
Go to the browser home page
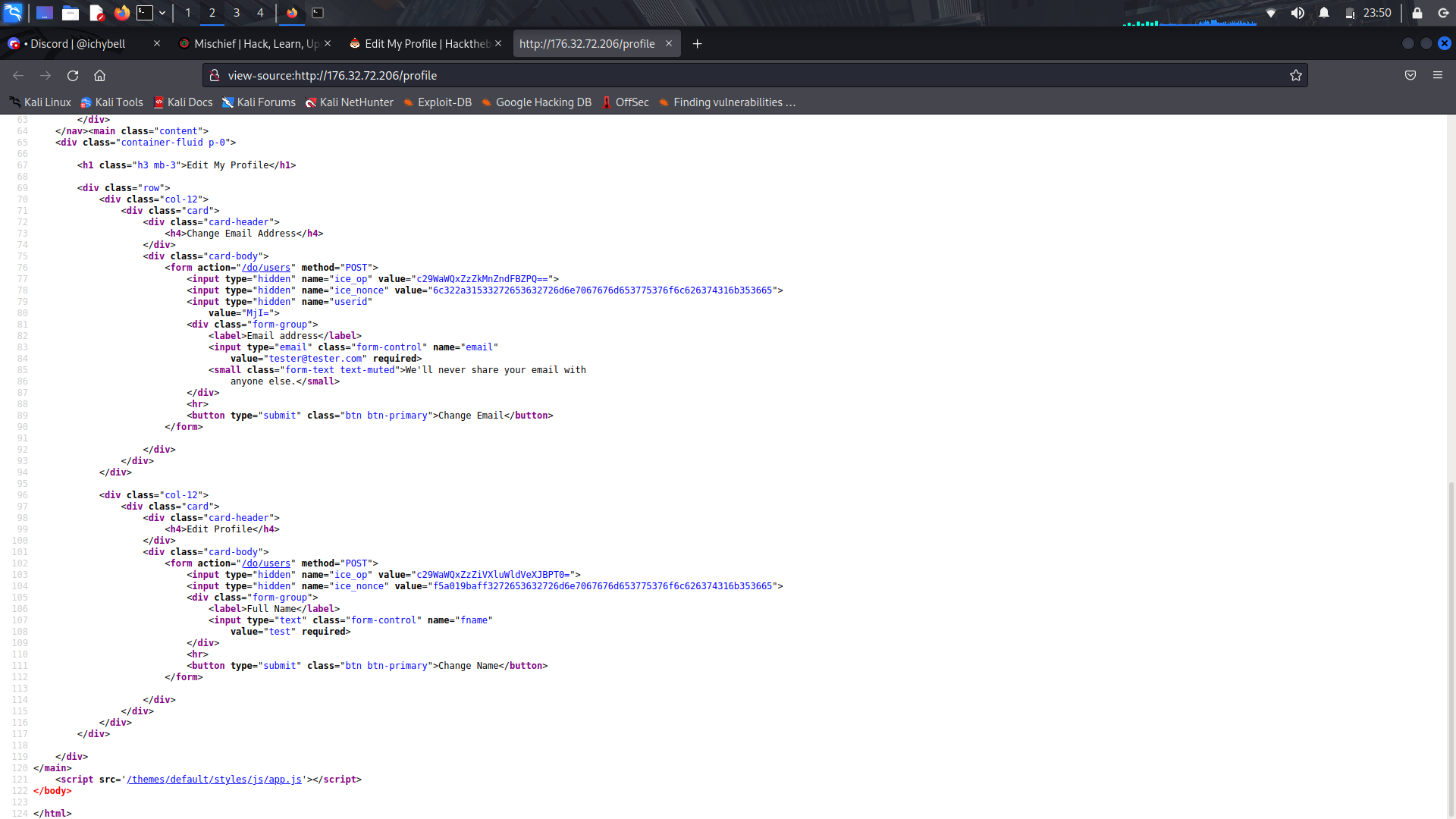pos(99,76)
